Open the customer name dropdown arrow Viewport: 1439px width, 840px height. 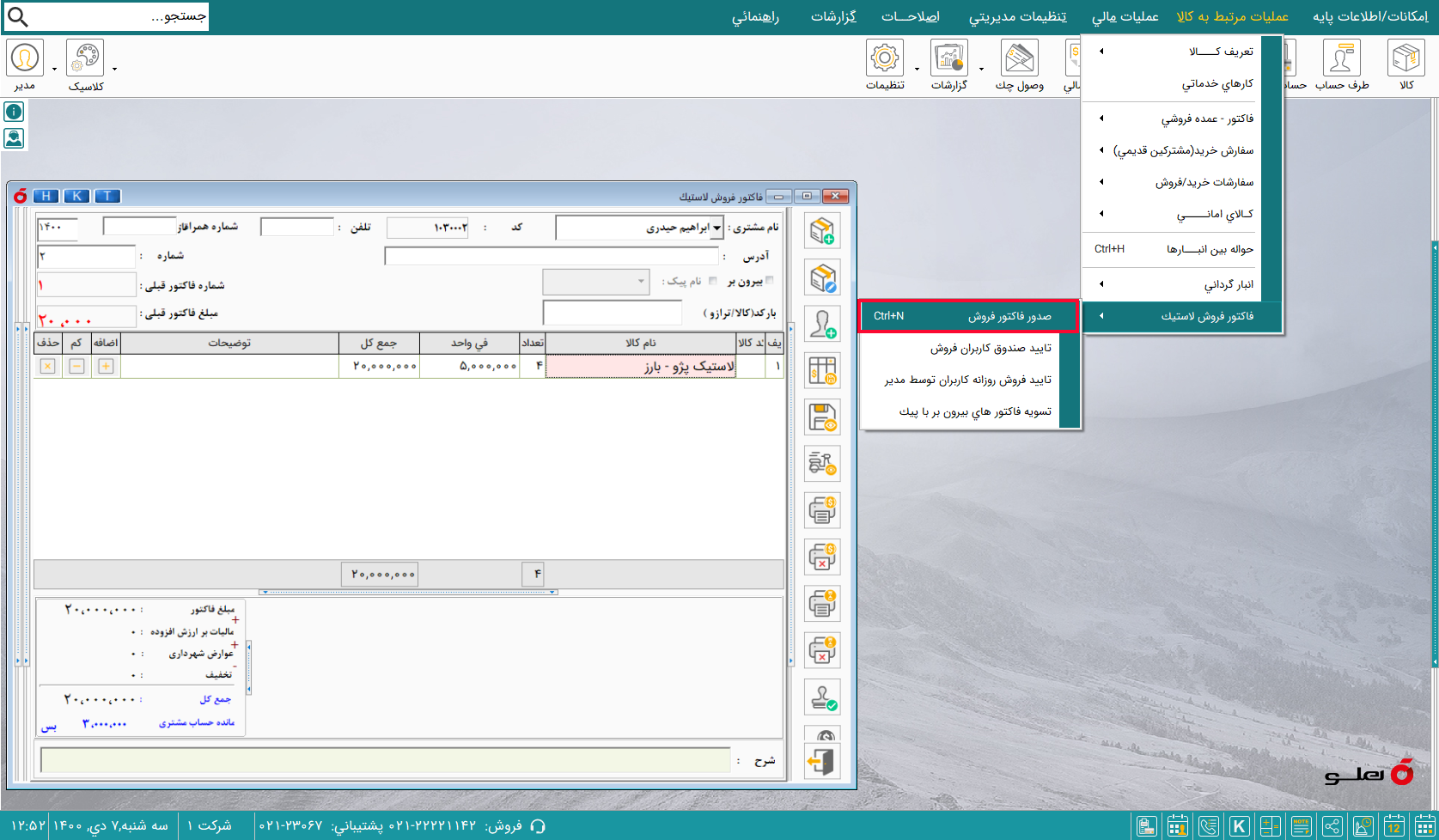click(717, 228)
